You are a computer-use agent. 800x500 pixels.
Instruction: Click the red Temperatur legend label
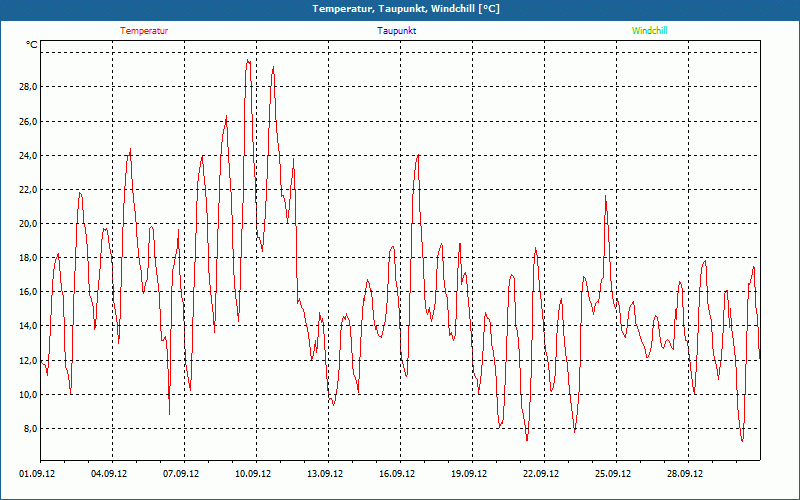coord(144,31)
